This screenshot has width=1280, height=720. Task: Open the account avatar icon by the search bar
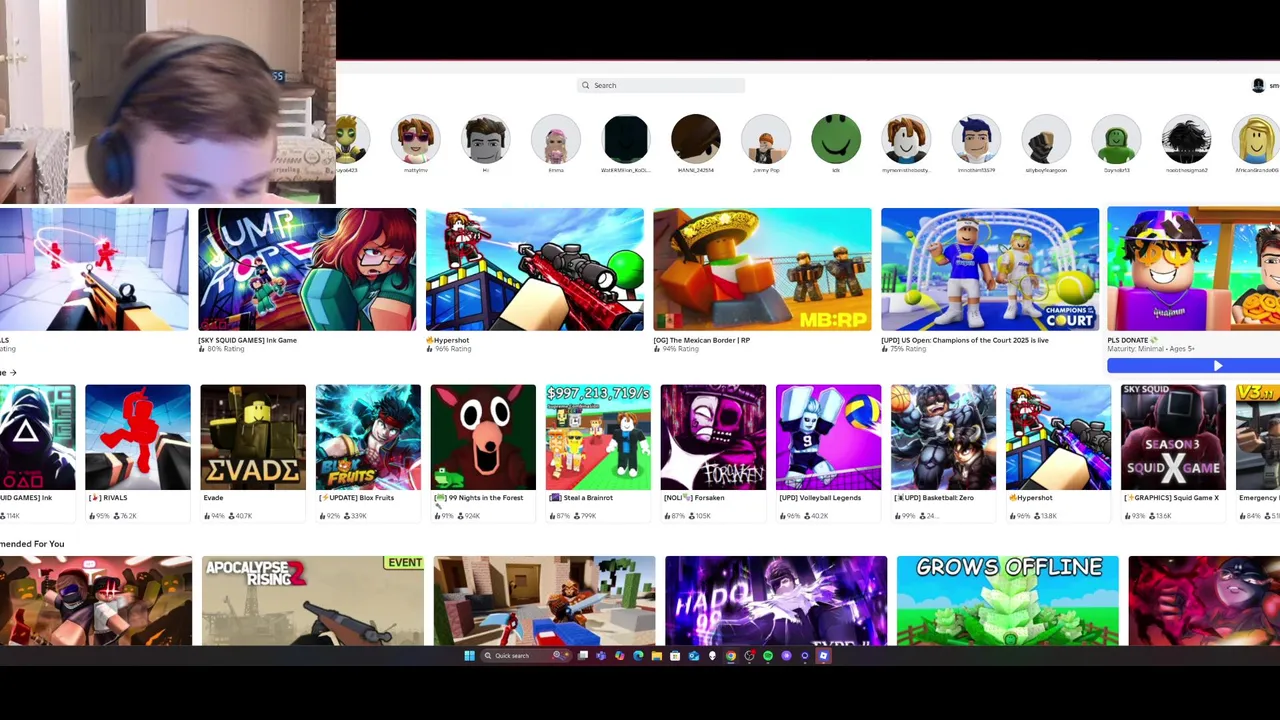1258,85
